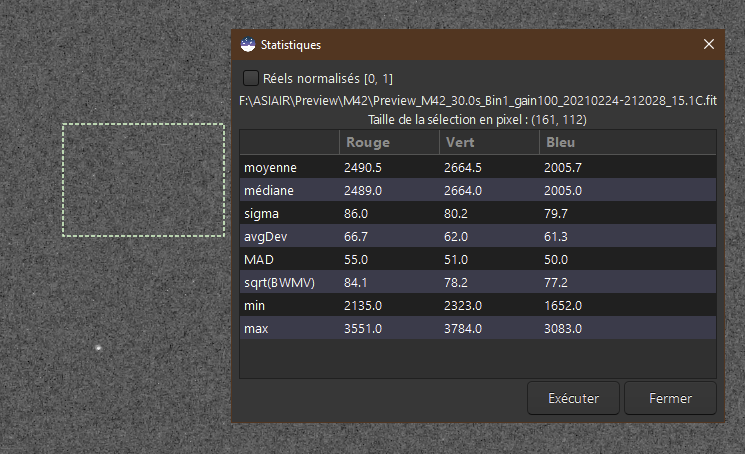The width and height of the screenshot is (745, 454).
Task: Click the avgDev Vert value 62.0
Action: (x=456, y=236)
